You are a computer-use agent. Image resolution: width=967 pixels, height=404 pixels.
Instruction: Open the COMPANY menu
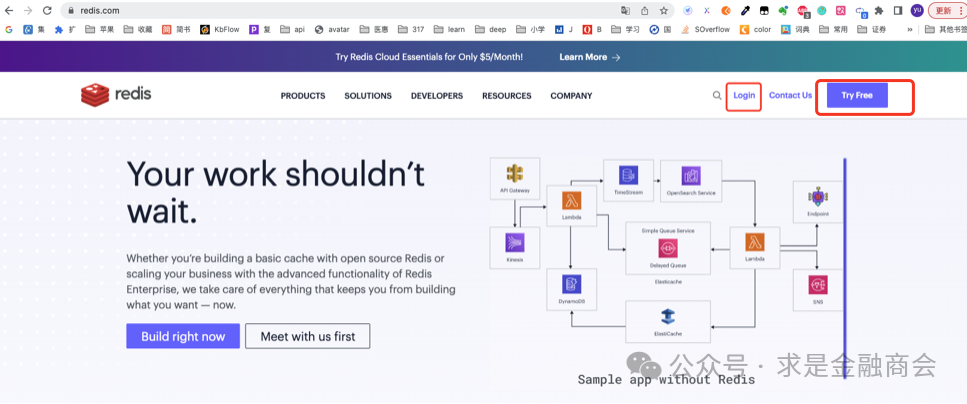(571, 96)
